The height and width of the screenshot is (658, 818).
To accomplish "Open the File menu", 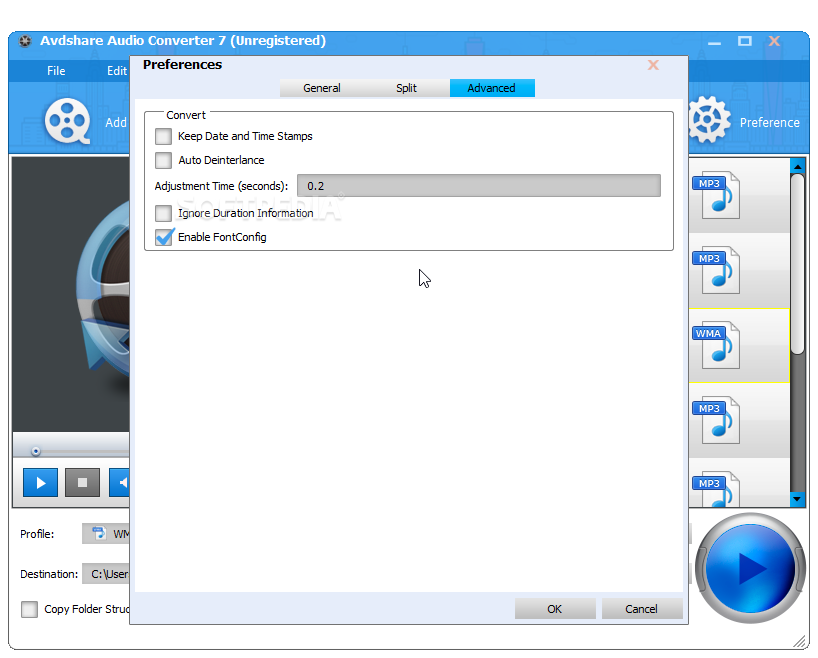I will (56, 71).
